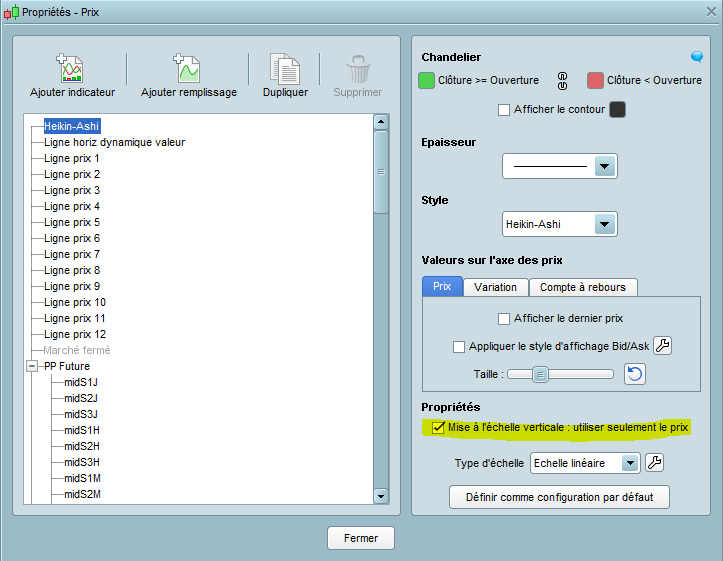Select midS3J under PP Future

click(81, 414)
